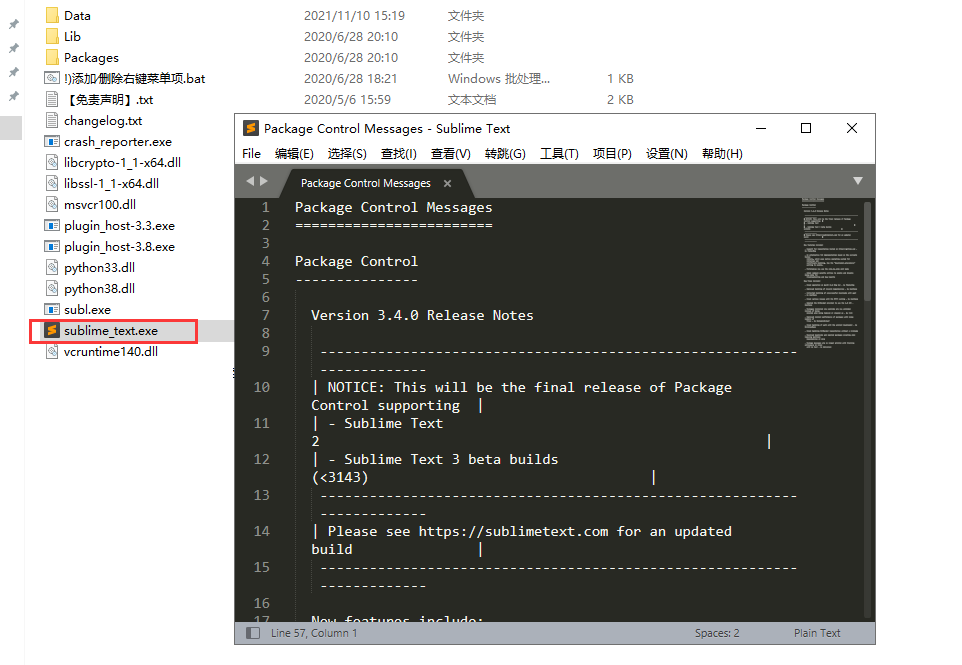Screen dimensions: 962x665
Task: Click the Lib folder icon
Action: pyautogui.click(x=52, y=36)
